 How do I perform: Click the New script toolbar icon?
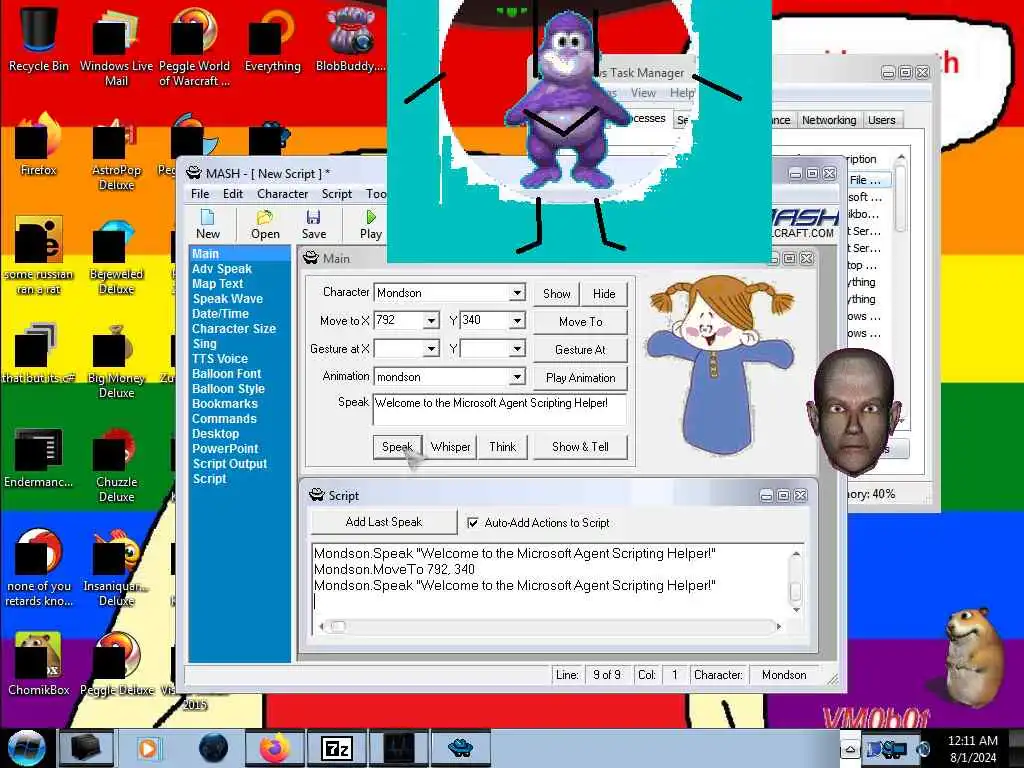tap(208, 224)
